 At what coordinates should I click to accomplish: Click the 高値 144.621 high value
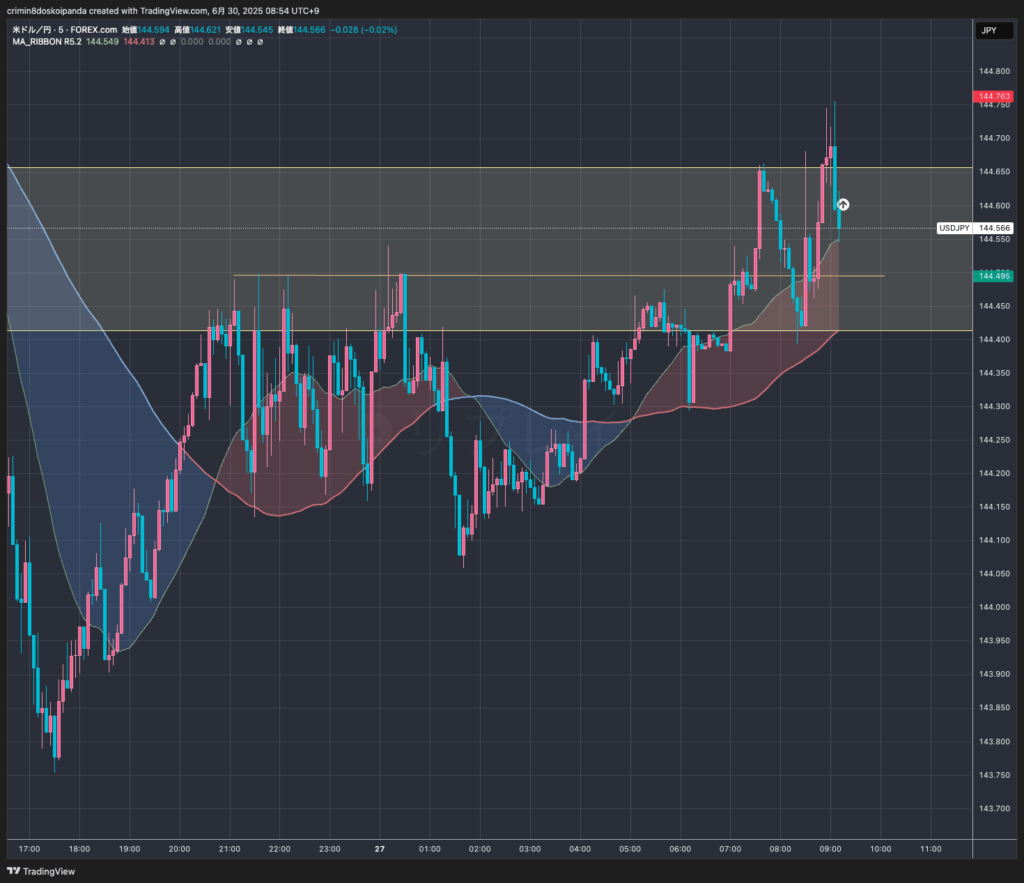click(x=197, y=29)
